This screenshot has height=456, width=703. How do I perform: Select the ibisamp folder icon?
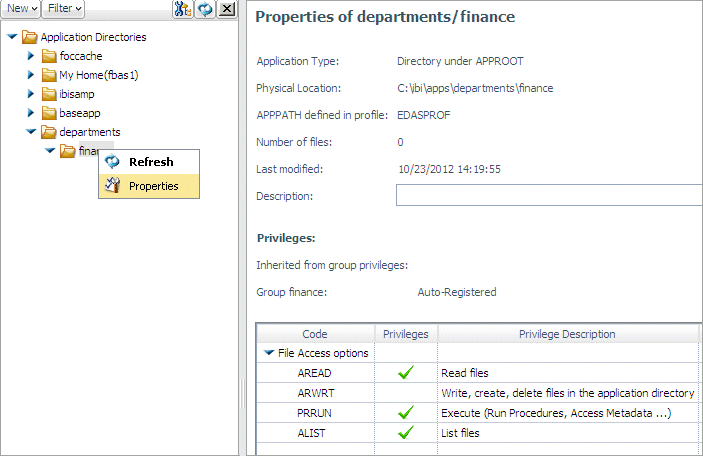tap(49, 94)
